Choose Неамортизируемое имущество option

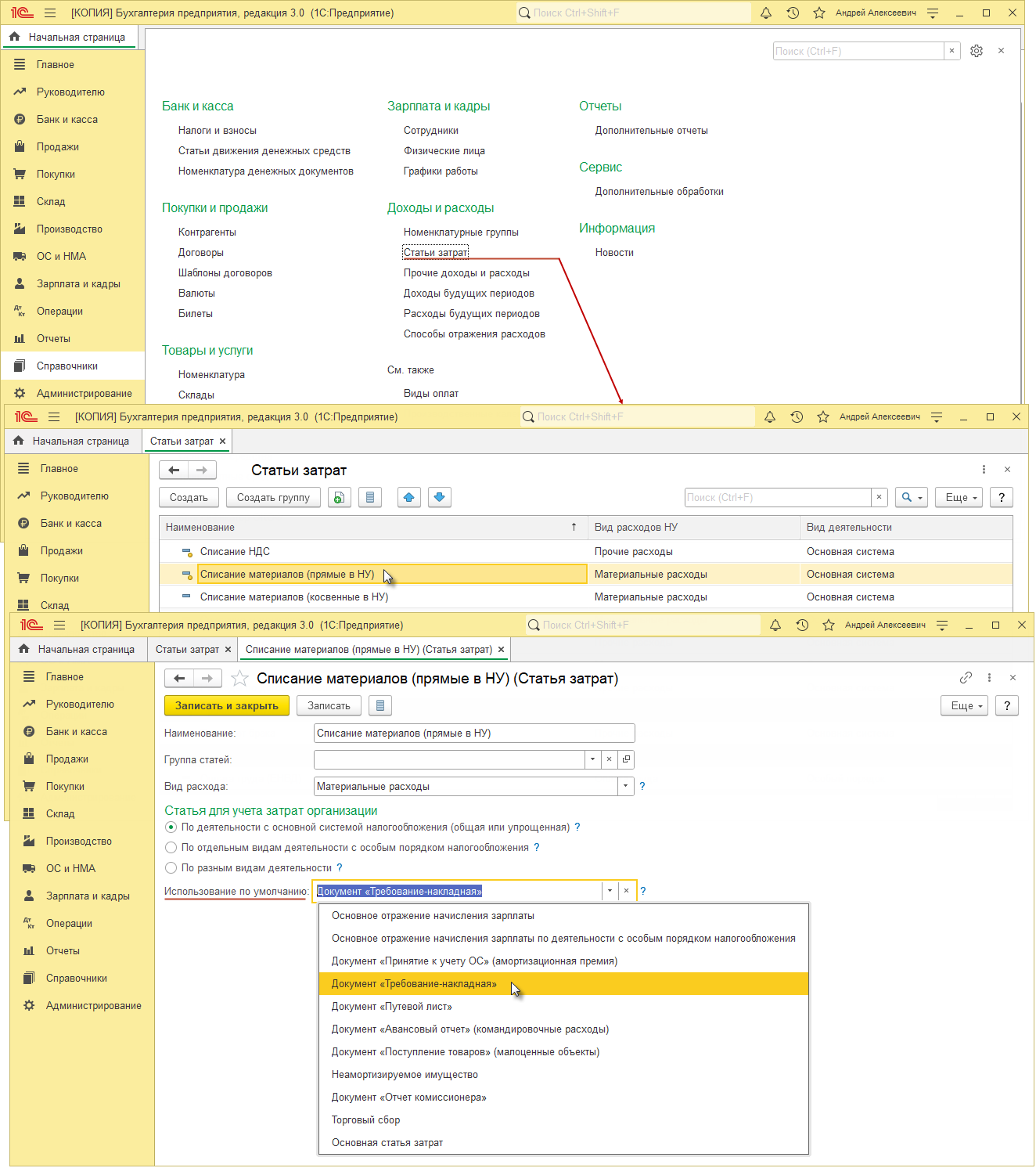click(563, 1074)
